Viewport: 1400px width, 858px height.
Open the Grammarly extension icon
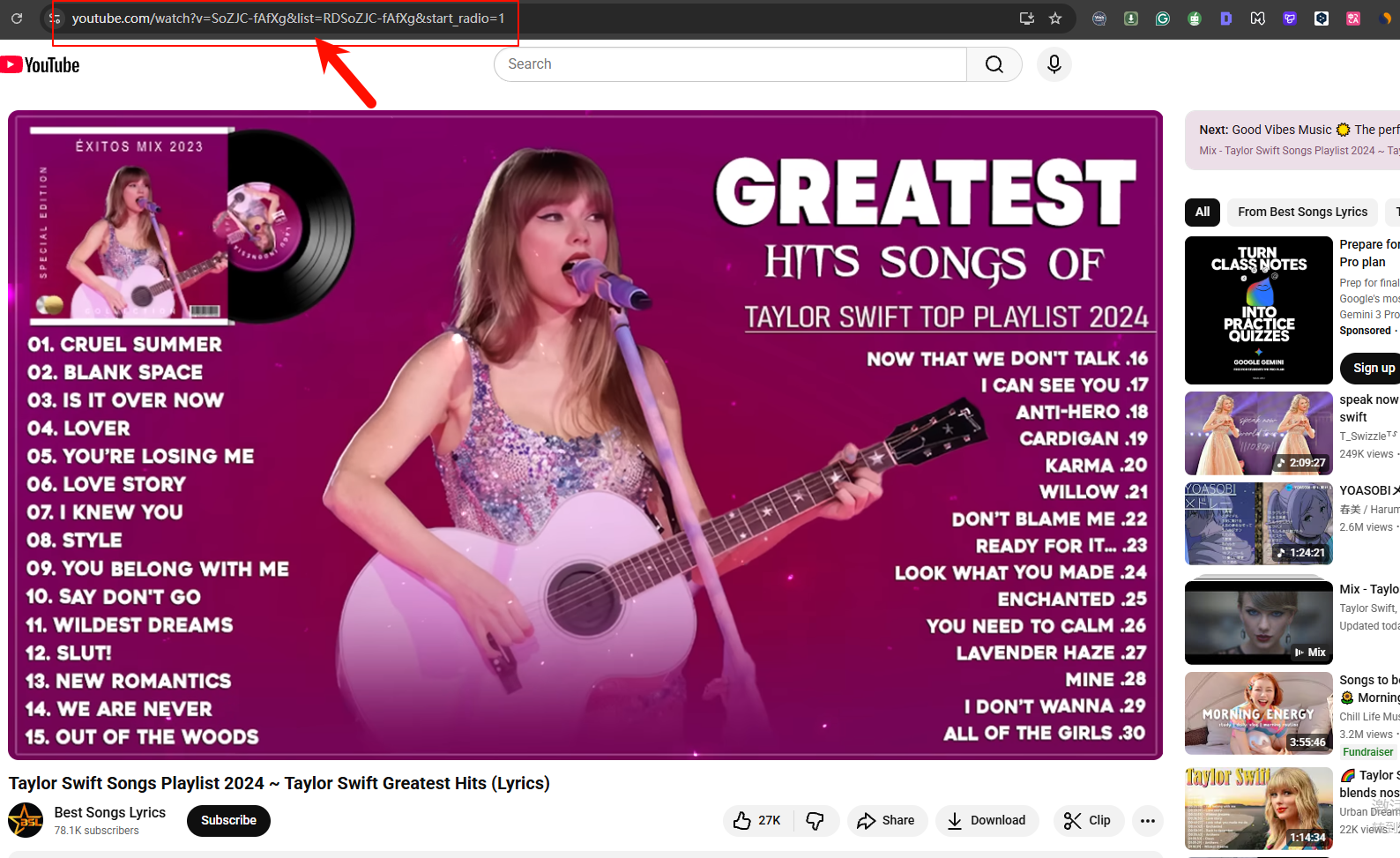pyautogui.click(x=1163, y=18)
